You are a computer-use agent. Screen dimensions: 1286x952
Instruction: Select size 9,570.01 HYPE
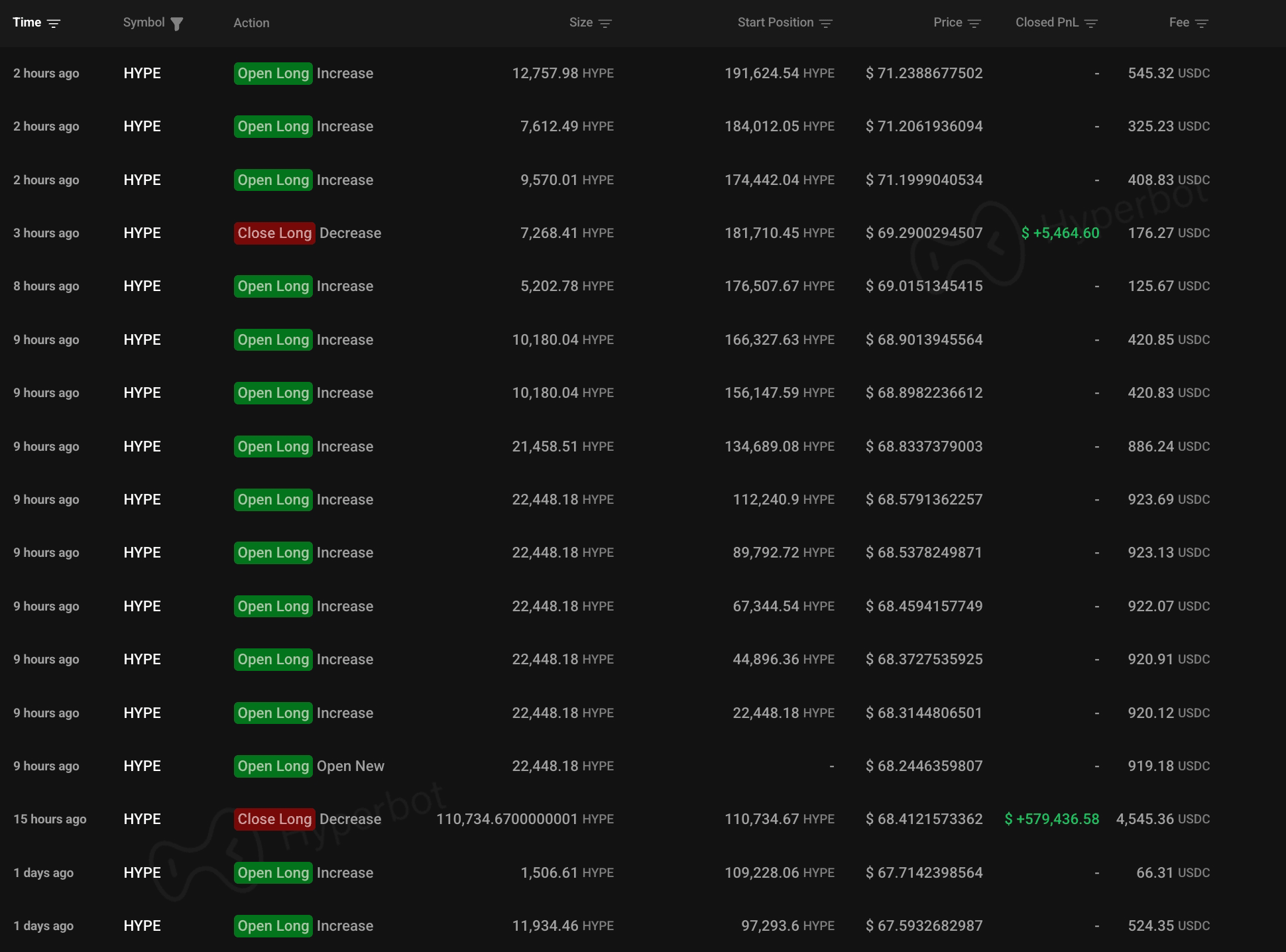(567, 180)
